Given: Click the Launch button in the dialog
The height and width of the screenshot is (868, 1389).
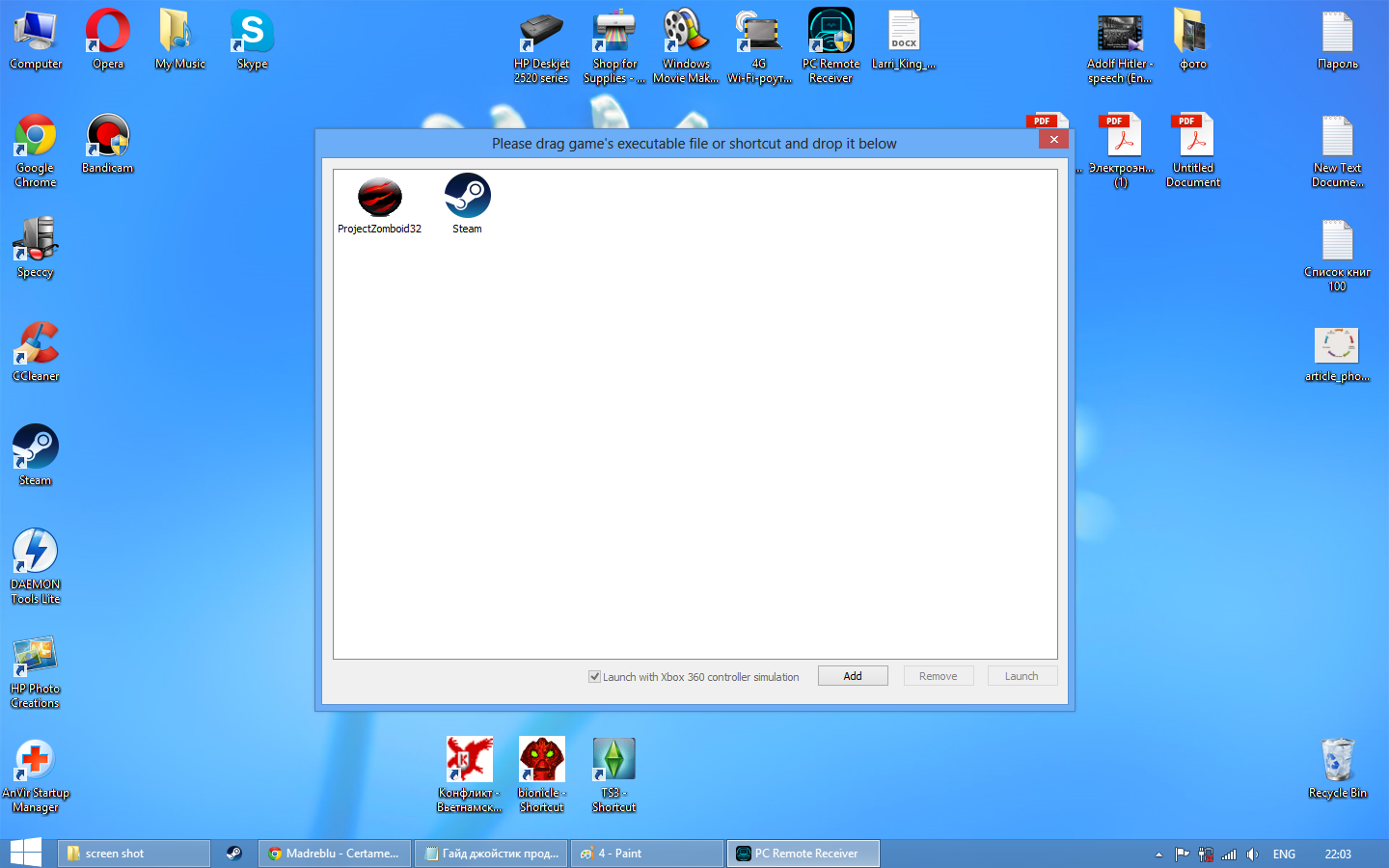Looking at the screenshot, I should [1021, 676].
